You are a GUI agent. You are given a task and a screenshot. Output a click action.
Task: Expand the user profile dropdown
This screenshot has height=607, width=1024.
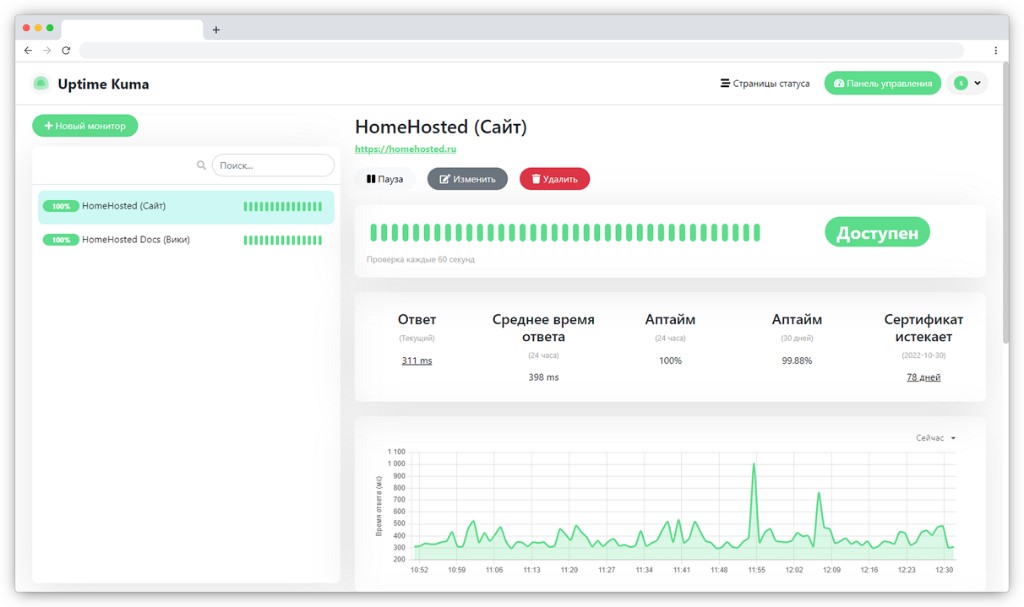[978, 83]
